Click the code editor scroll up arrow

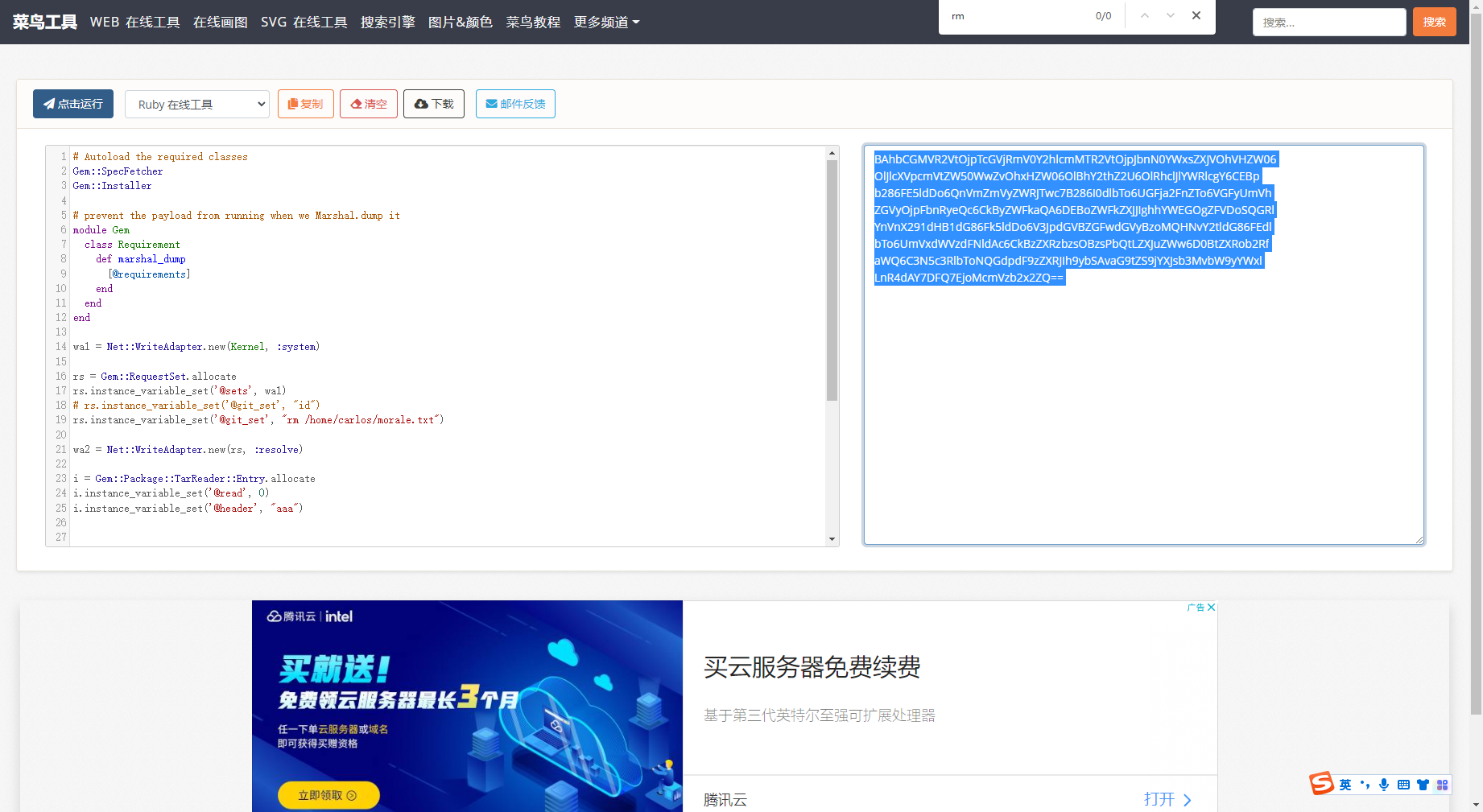coord(832,153)
